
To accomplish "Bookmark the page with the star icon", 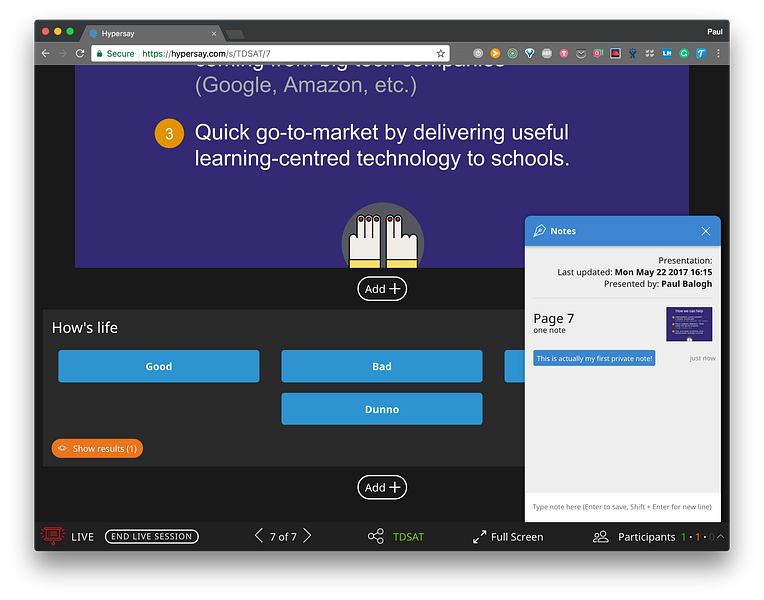I will click(440, 54).
